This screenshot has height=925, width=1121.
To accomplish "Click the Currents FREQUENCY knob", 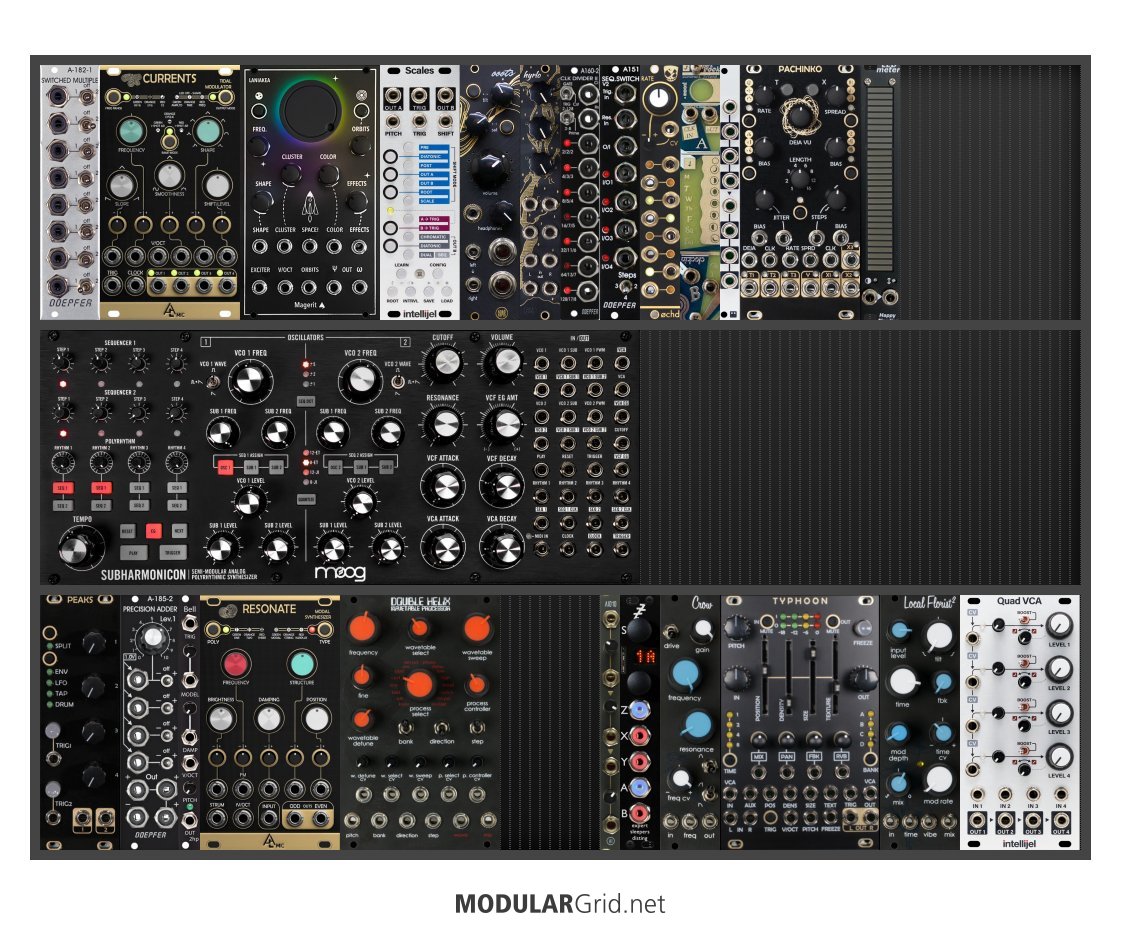I will pyautogui.click(x=132, y=132).
